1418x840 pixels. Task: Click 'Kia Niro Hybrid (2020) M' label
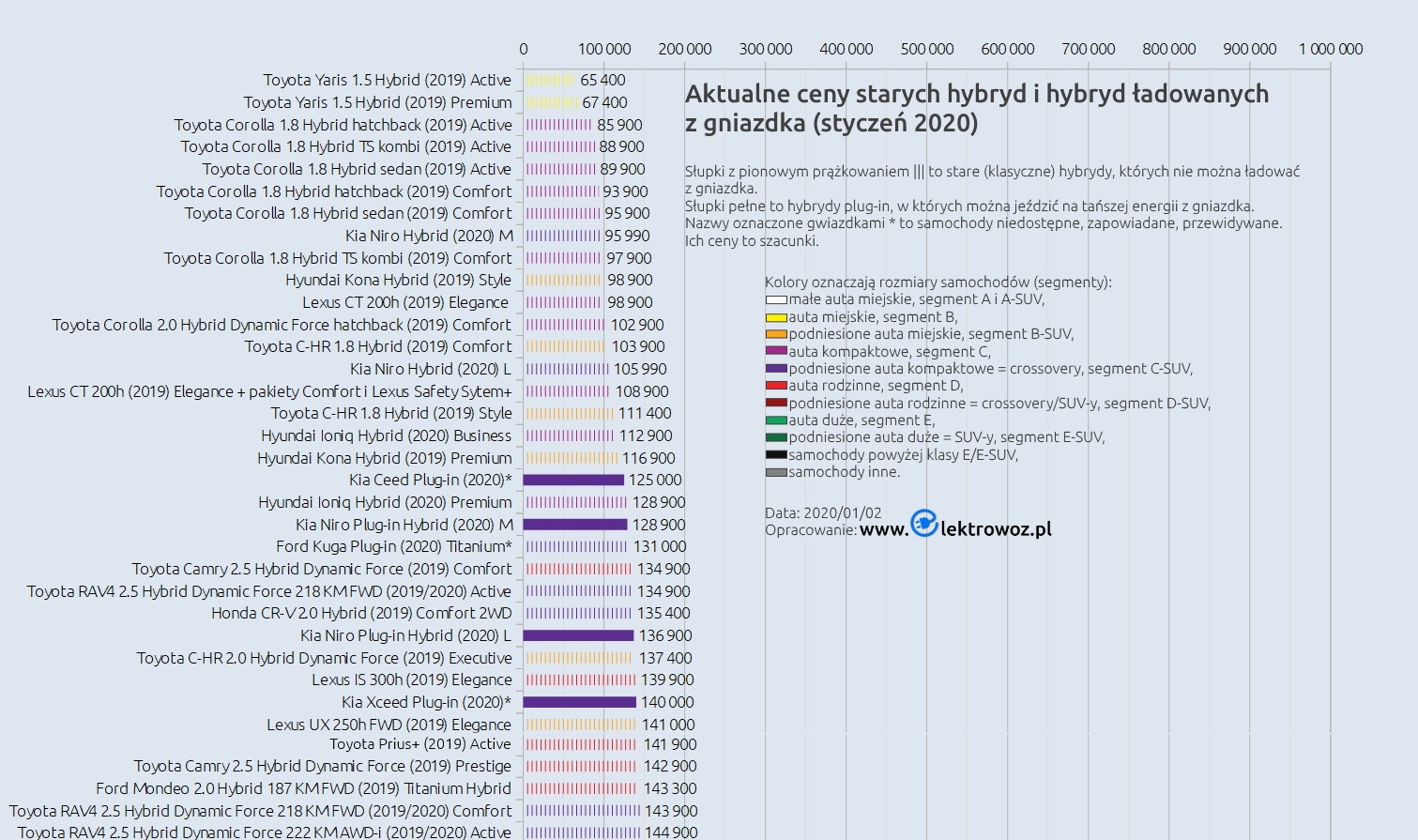pos(429,236)
